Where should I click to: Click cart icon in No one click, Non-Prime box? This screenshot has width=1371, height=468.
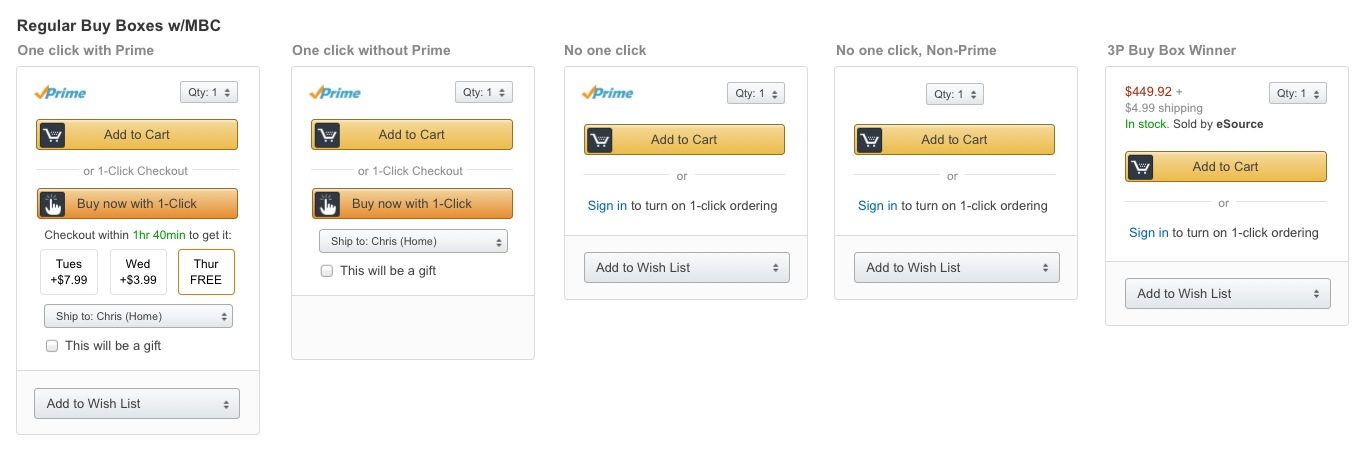coord(870,140)
